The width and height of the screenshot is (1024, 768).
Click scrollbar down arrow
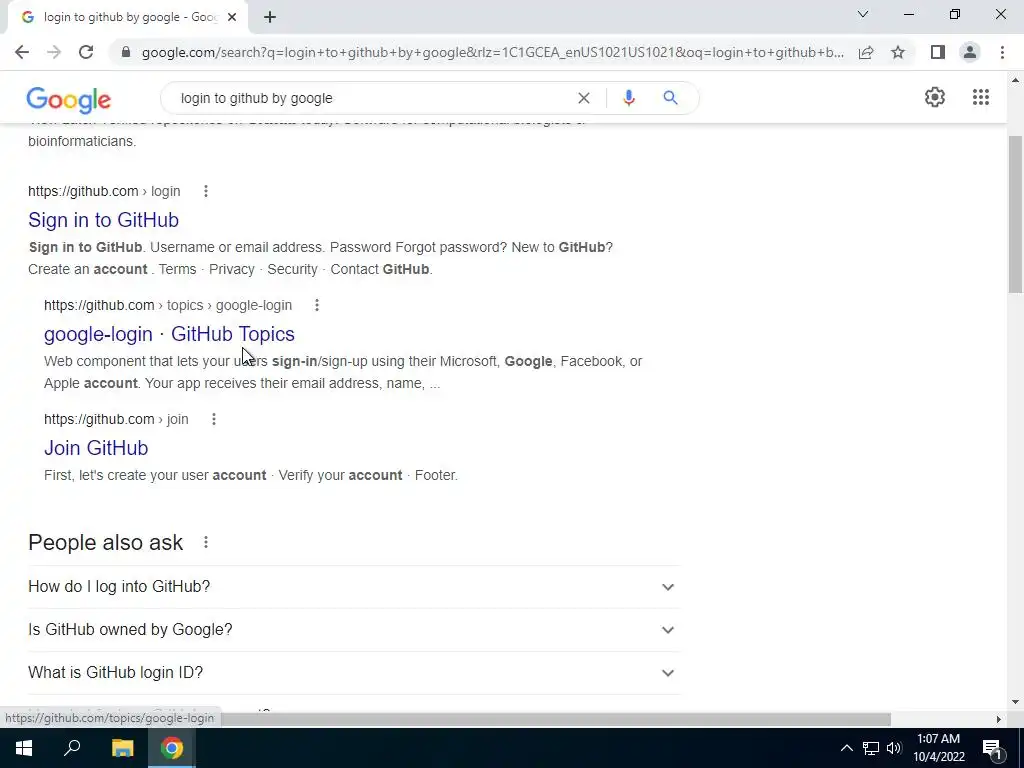(1016, 702)
